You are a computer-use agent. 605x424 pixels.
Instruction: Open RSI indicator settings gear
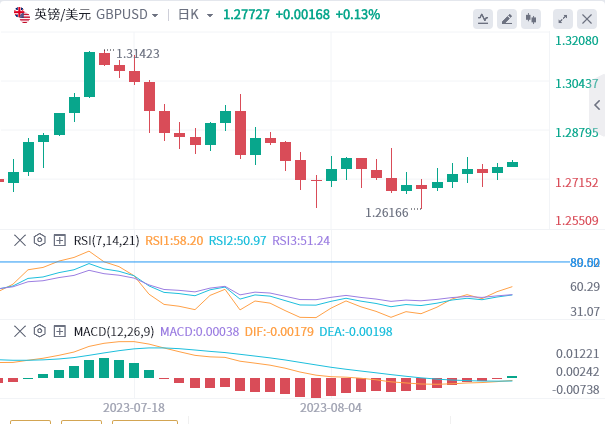pyautogui.click(x=39, y=240)
